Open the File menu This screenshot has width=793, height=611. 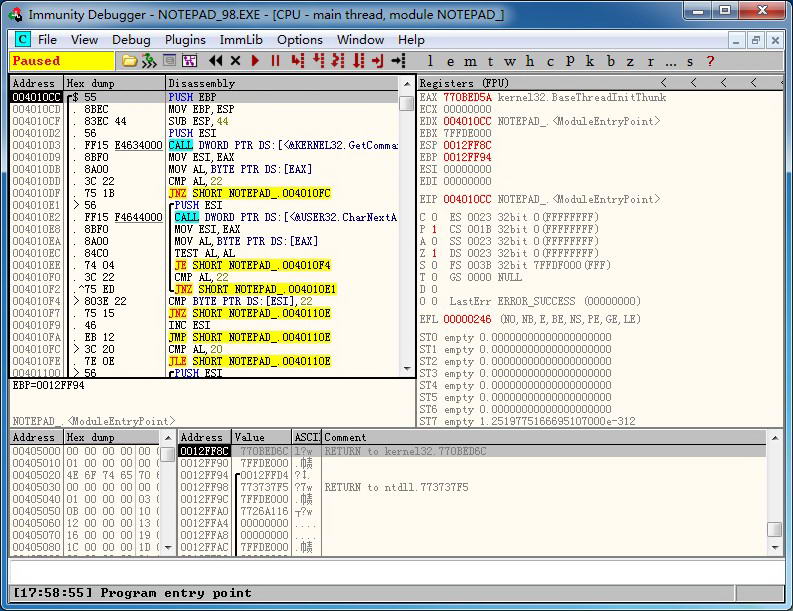(x=48, y=39)
